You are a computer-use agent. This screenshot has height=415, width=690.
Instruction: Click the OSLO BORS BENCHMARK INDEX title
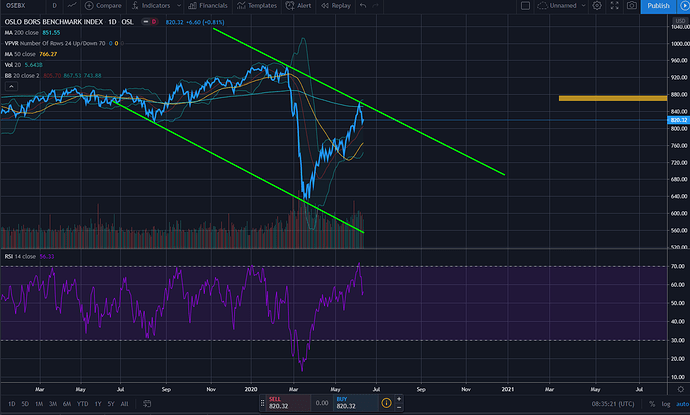tap(54, 22)
